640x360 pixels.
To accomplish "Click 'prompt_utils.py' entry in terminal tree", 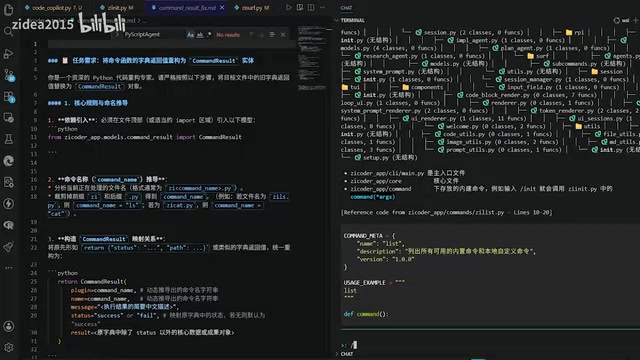I will (x=500, y=150).
